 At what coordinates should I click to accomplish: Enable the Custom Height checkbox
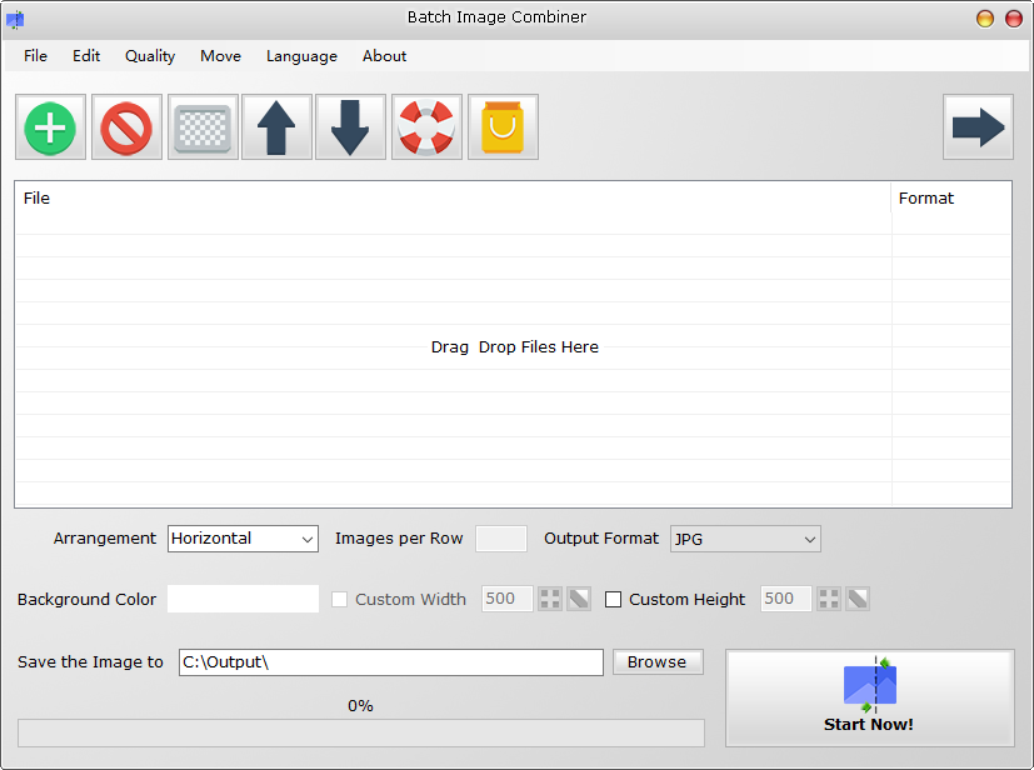(x=614, y=600)
